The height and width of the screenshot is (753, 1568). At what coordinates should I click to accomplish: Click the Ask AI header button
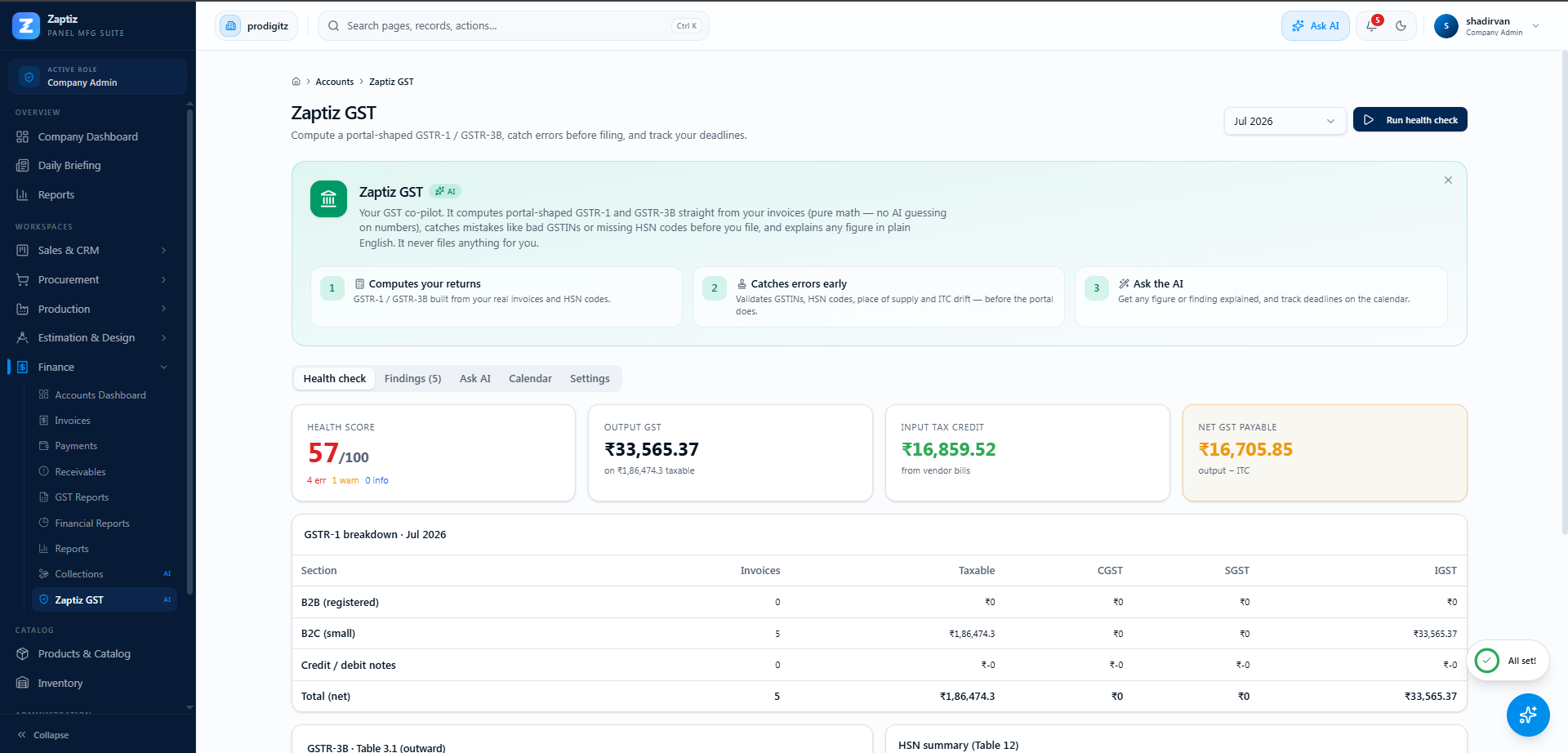tap(1315, 26)
